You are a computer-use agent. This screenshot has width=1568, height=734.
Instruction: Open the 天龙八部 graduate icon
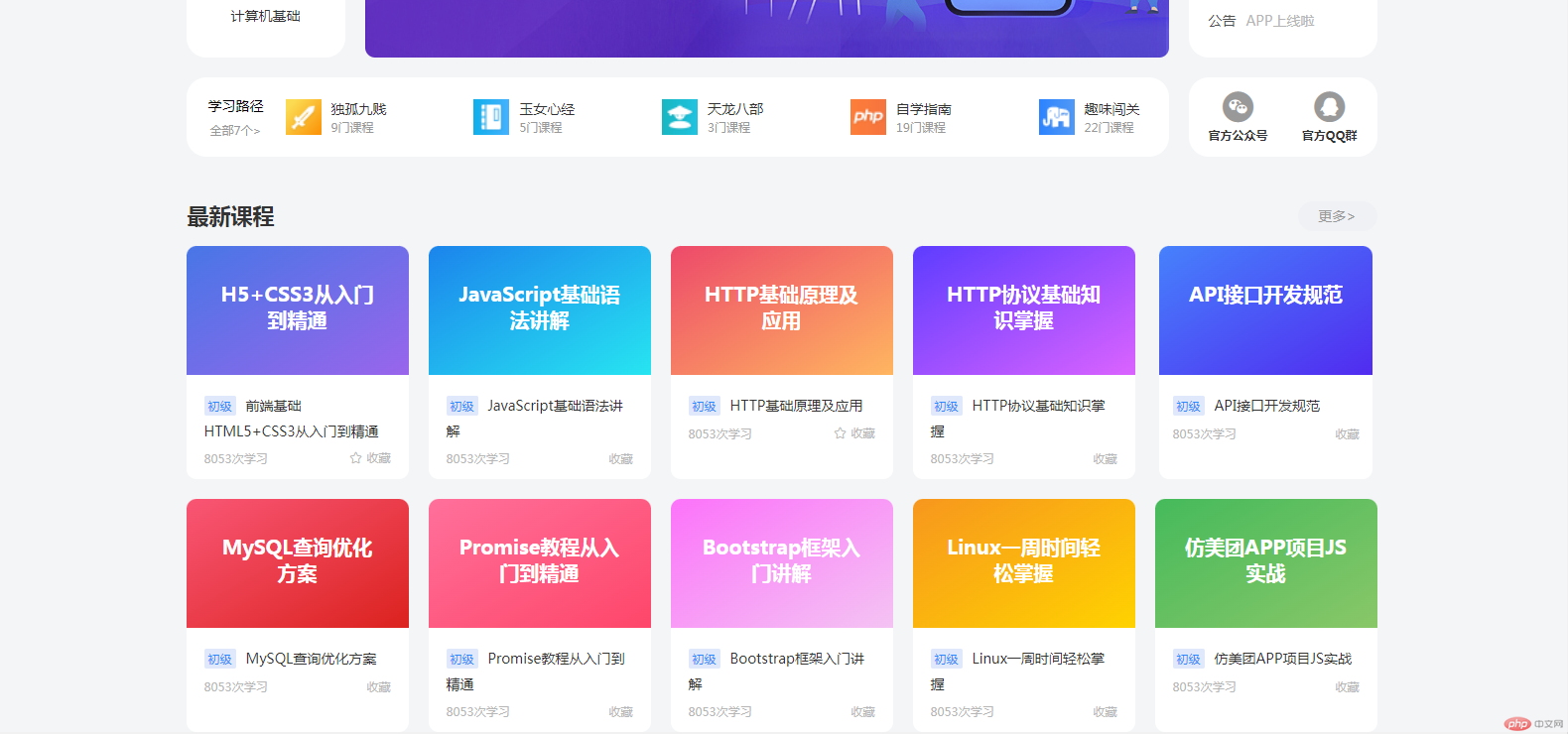tap(680, 117)
